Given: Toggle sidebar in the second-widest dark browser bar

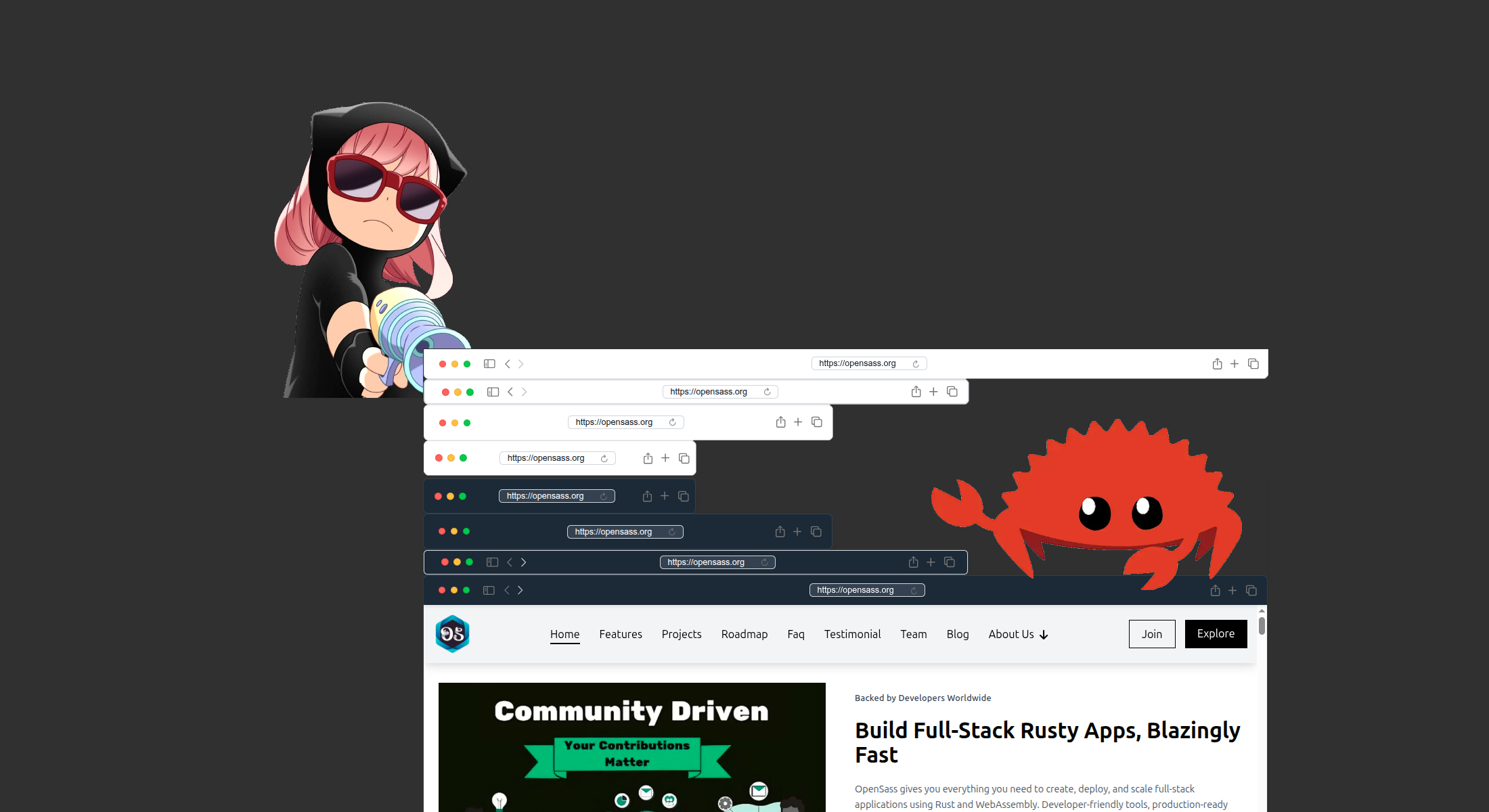Looking at the screenshot, I should click(x=492, y=562).
